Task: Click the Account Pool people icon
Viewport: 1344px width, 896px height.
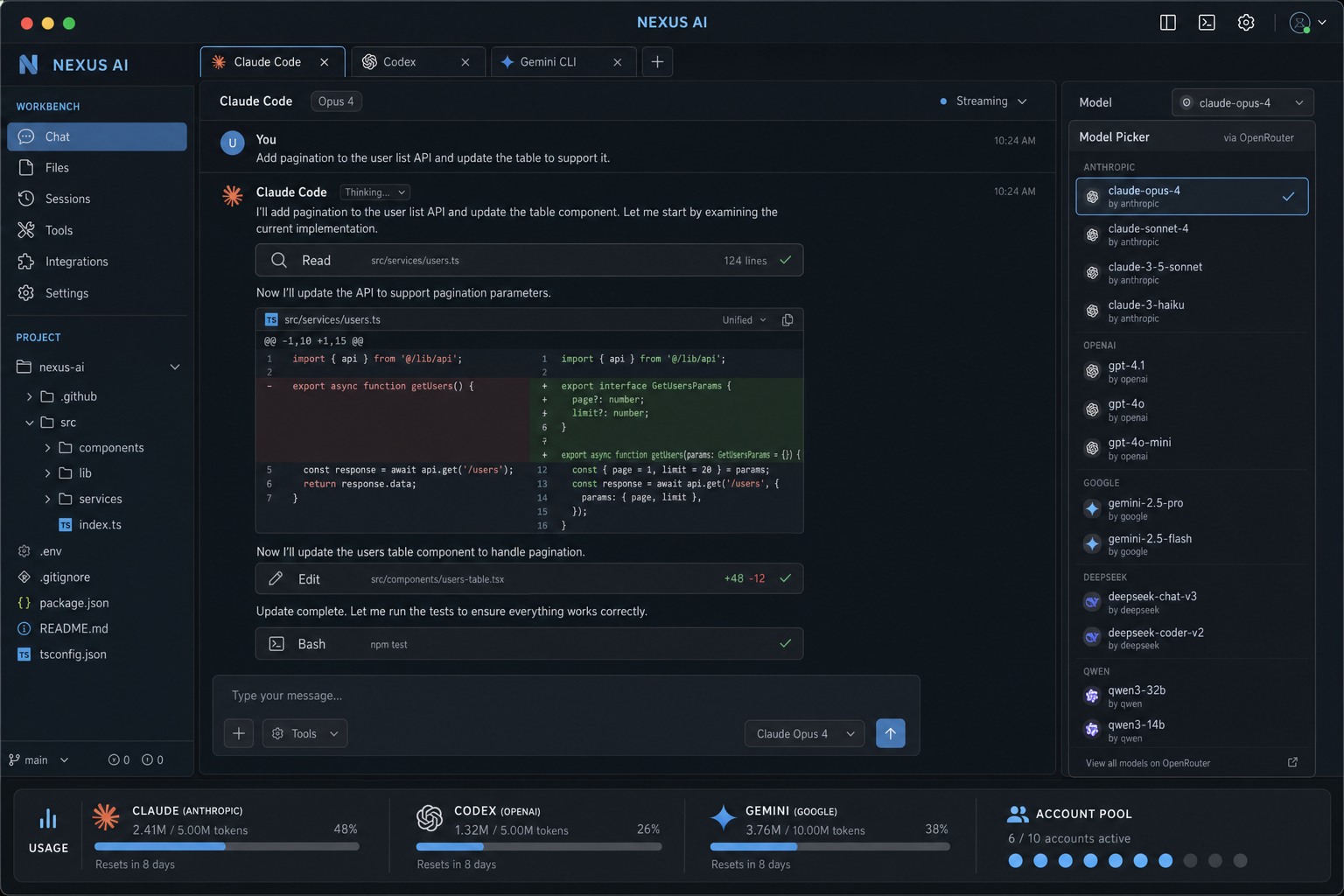Action: [1018, 814]
